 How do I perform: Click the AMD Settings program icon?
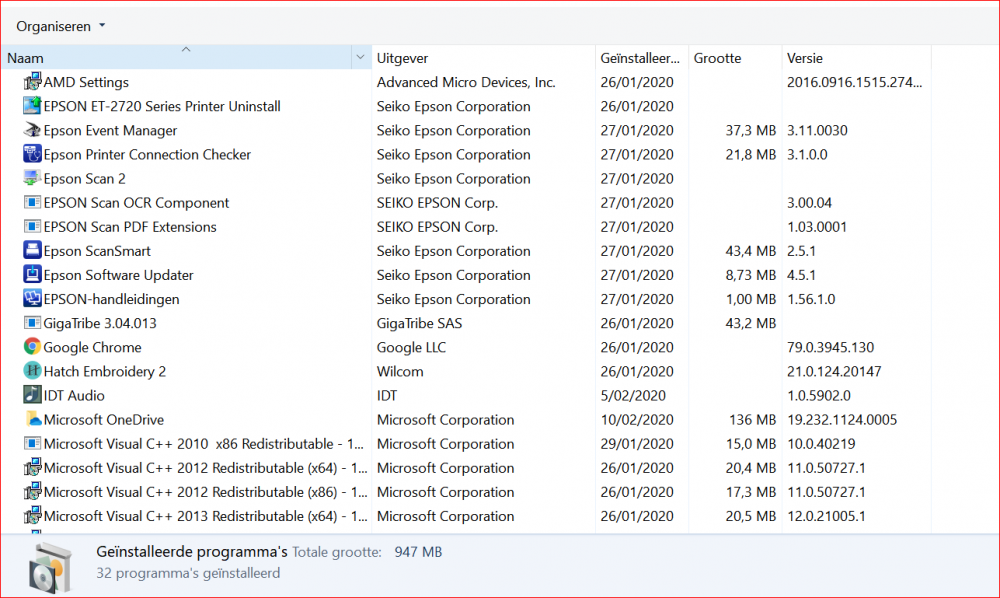click(x=32, y=83)
